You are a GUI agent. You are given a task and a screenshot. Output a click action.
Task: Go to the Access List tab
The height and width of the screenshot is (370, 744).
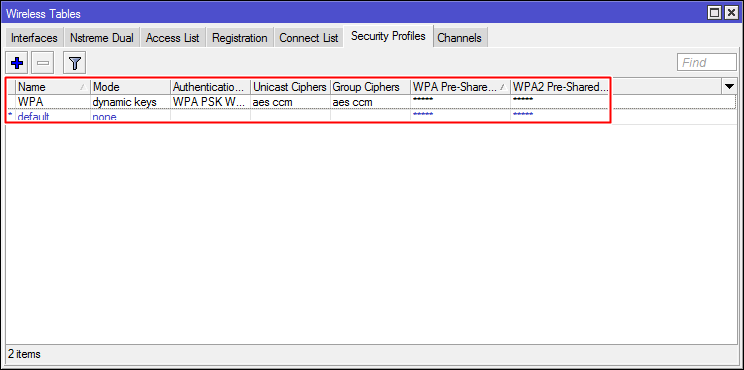click(x=173, y=38)
